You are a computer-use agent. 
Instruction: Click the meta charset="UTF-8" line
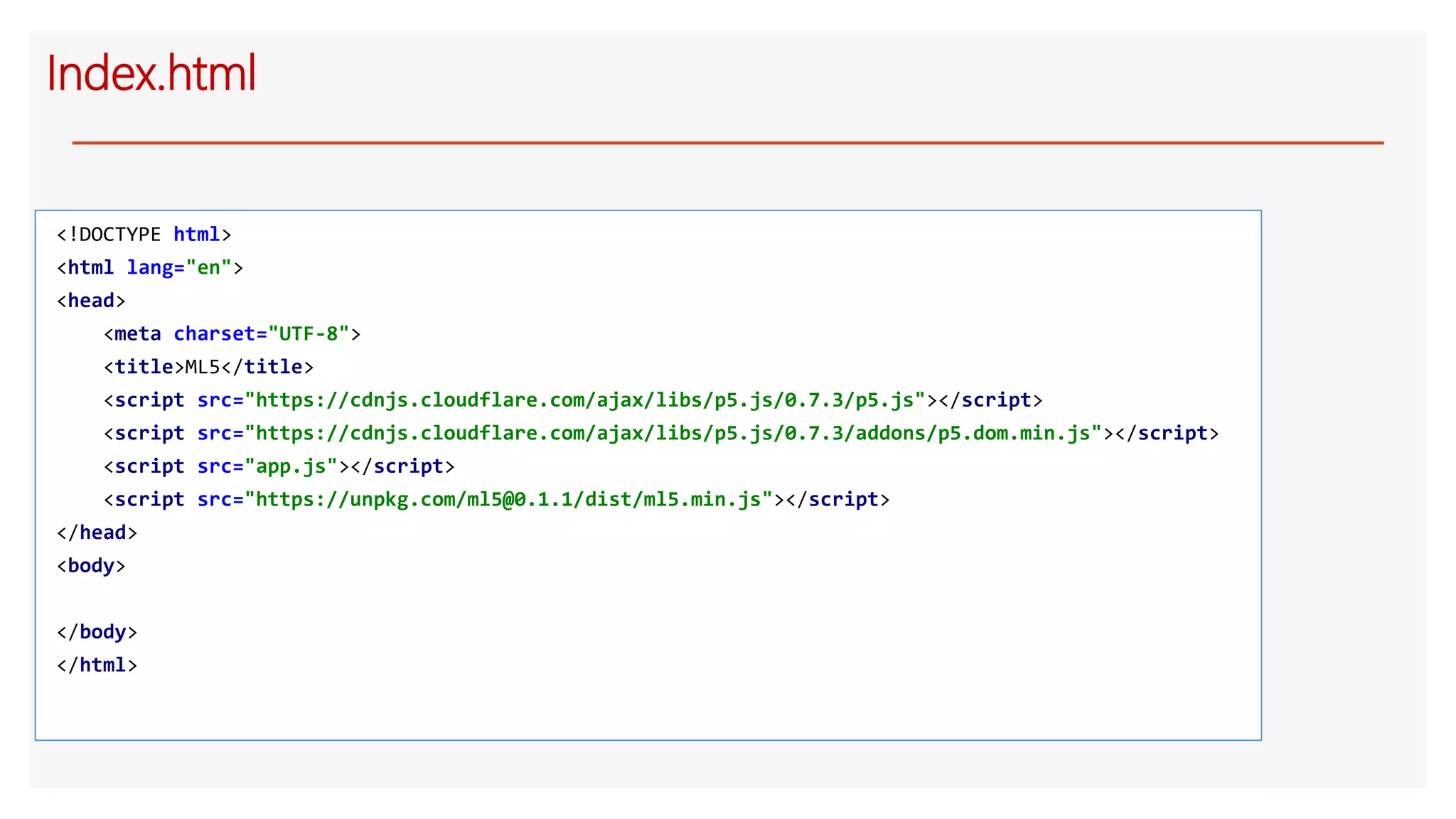click(232, 334)
